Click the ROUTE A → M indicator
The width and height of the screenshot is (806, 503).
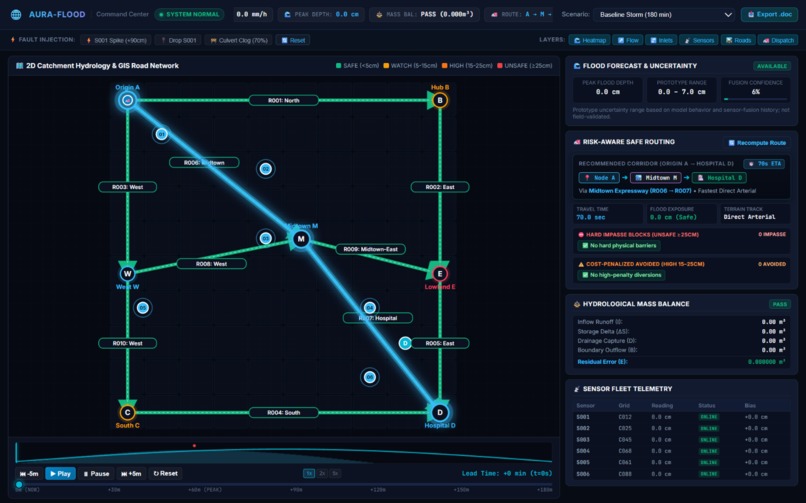520,14
